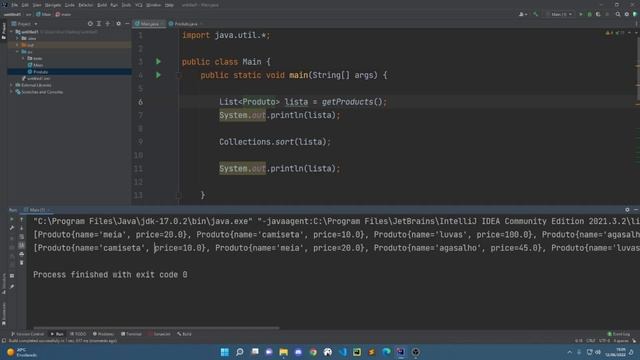This screenshot has width=640, height=360.
Task: Open the Main run configuration dropdown
Action: point(559,14)
